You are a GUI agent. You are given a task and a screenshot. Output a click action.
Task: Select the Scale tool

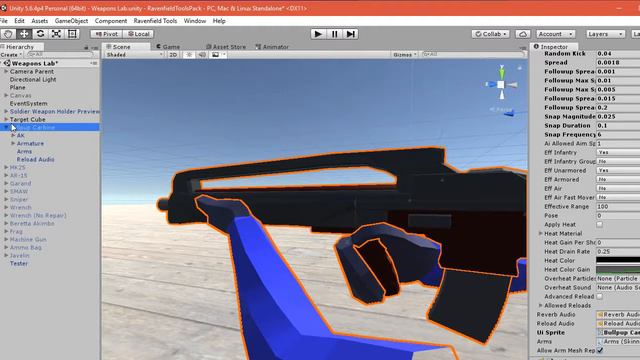coord(56,34)
